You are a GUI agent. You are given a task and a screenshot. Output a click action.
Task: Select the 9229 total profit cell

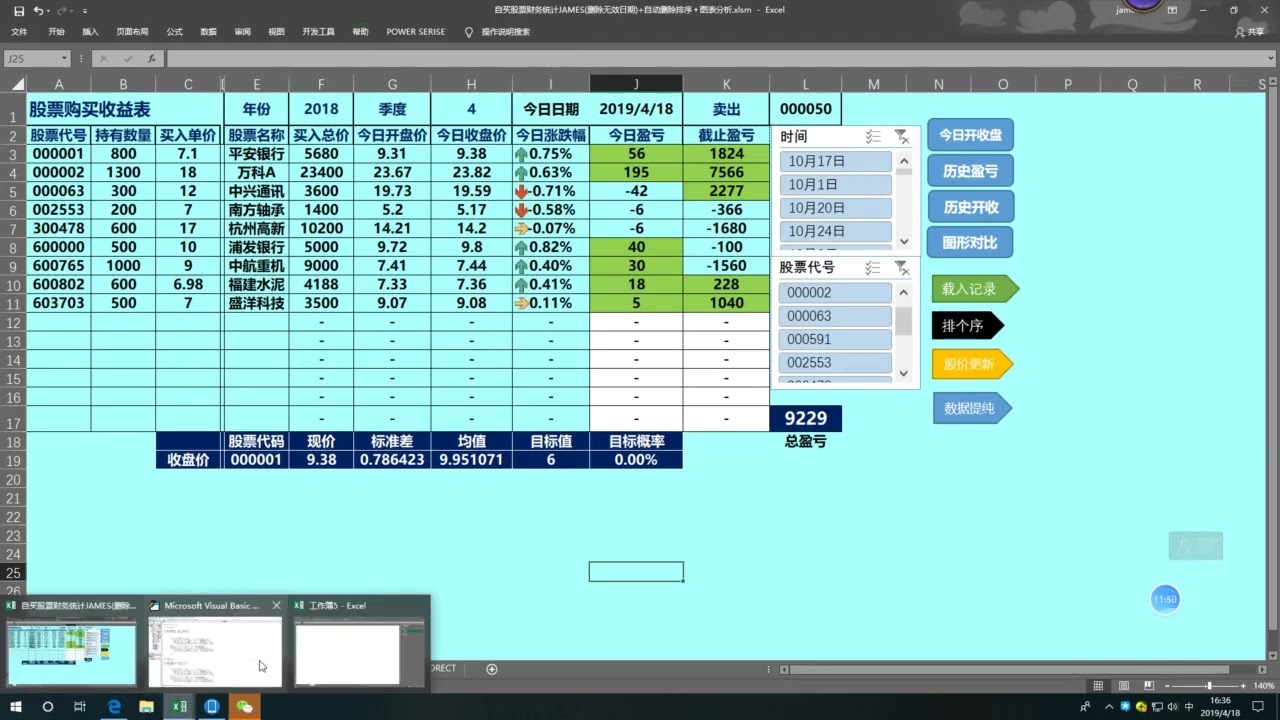806,419
